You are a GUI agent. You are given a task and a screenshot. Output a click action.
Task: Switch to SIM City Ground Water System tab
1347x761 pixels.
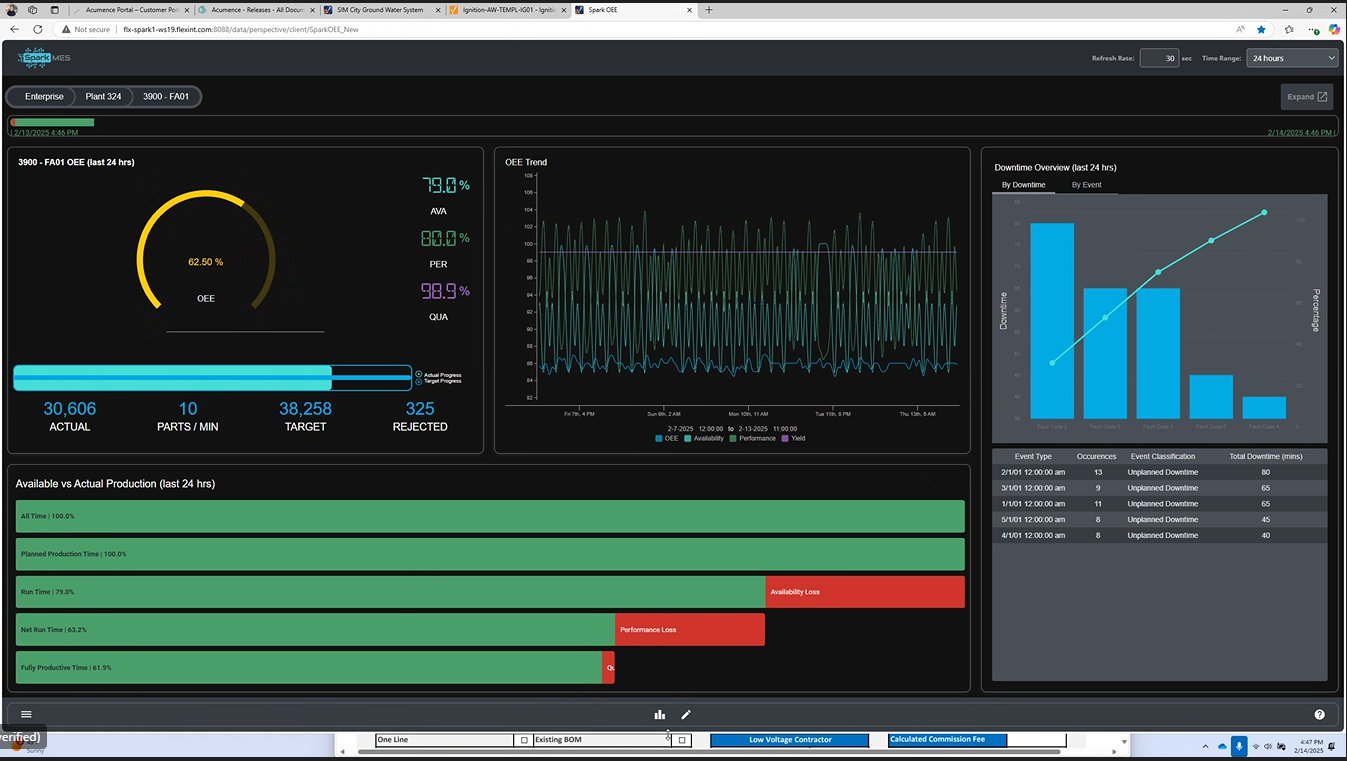(379, 10)
